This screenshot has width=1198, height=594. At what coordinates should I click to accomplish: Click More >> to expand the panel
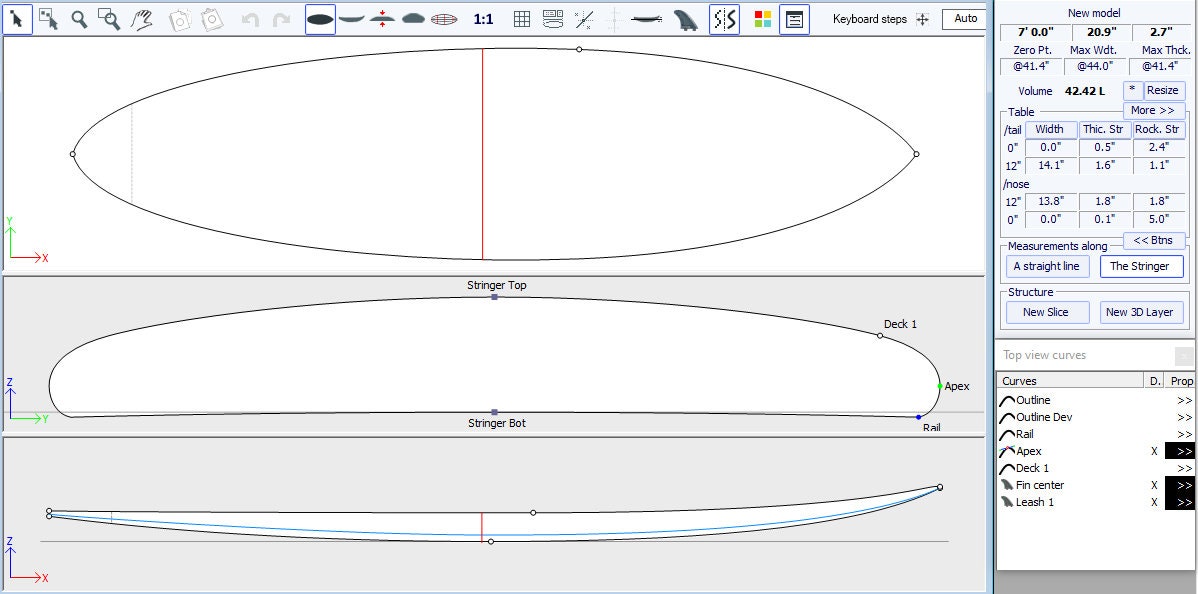point(1154,110)
